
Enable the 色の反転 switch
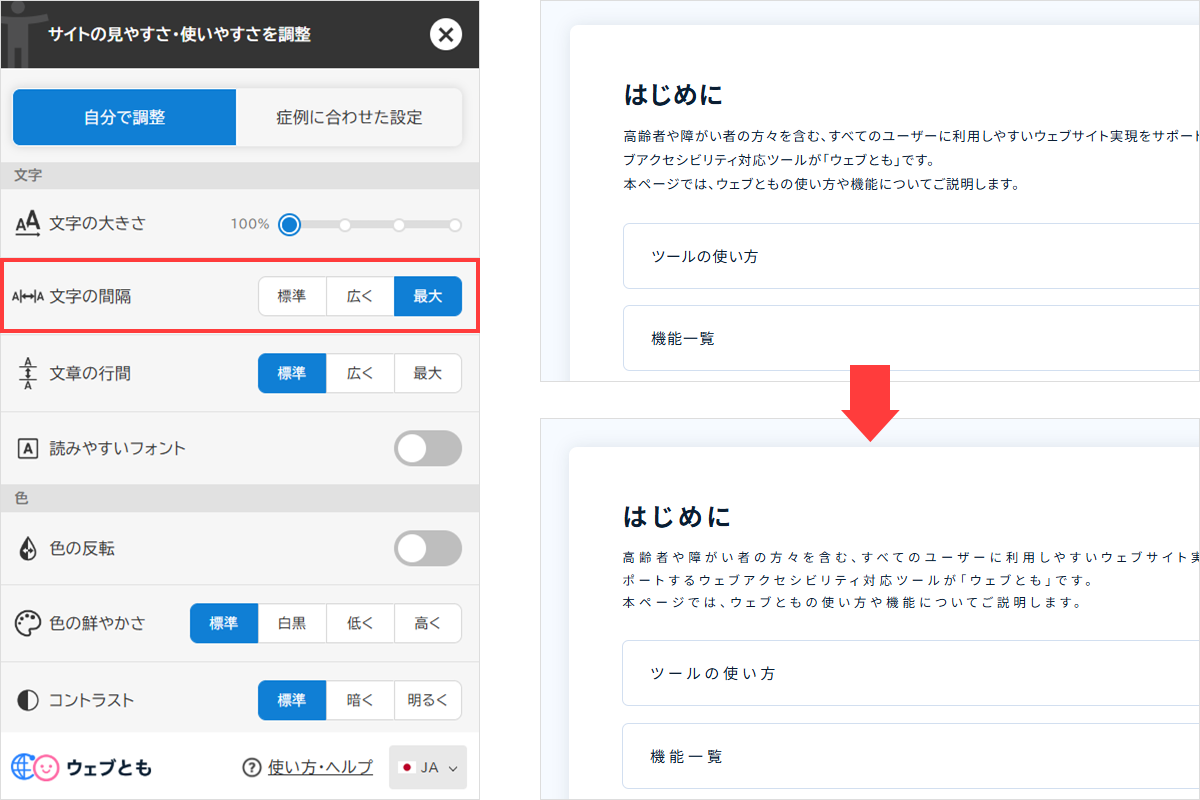pos(428,548)
